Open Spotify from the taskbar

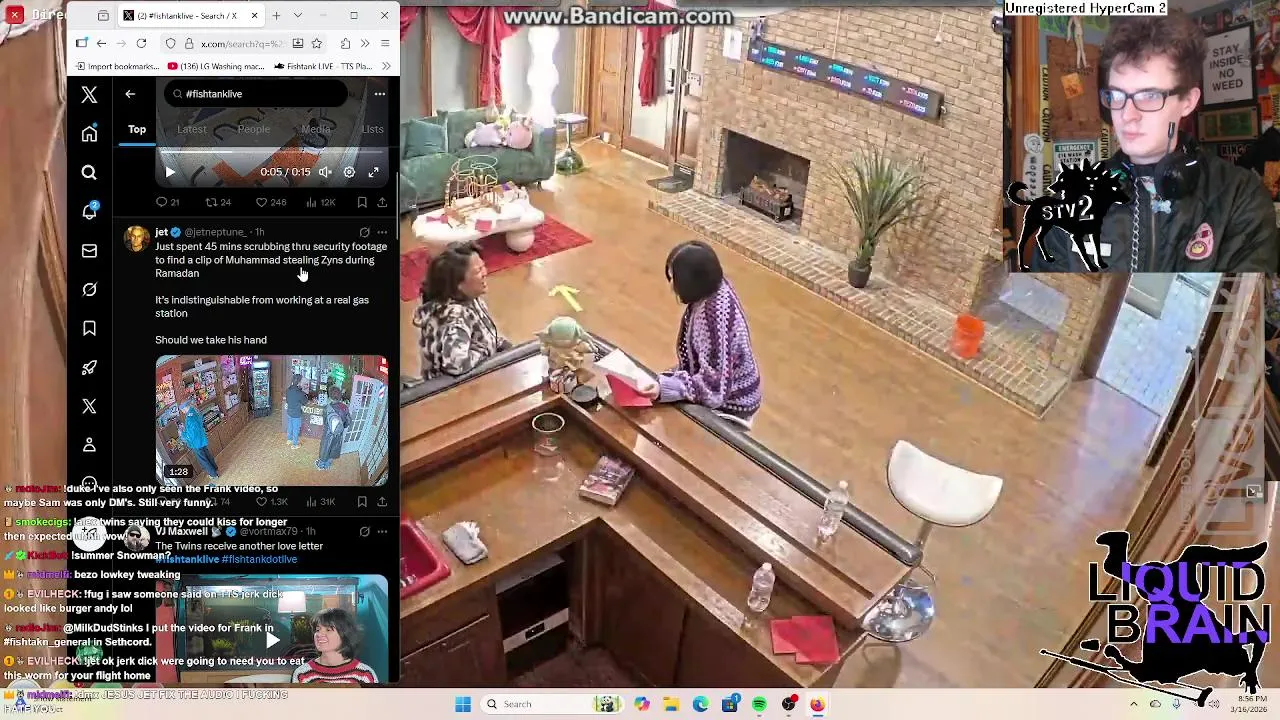pos(759,704)
